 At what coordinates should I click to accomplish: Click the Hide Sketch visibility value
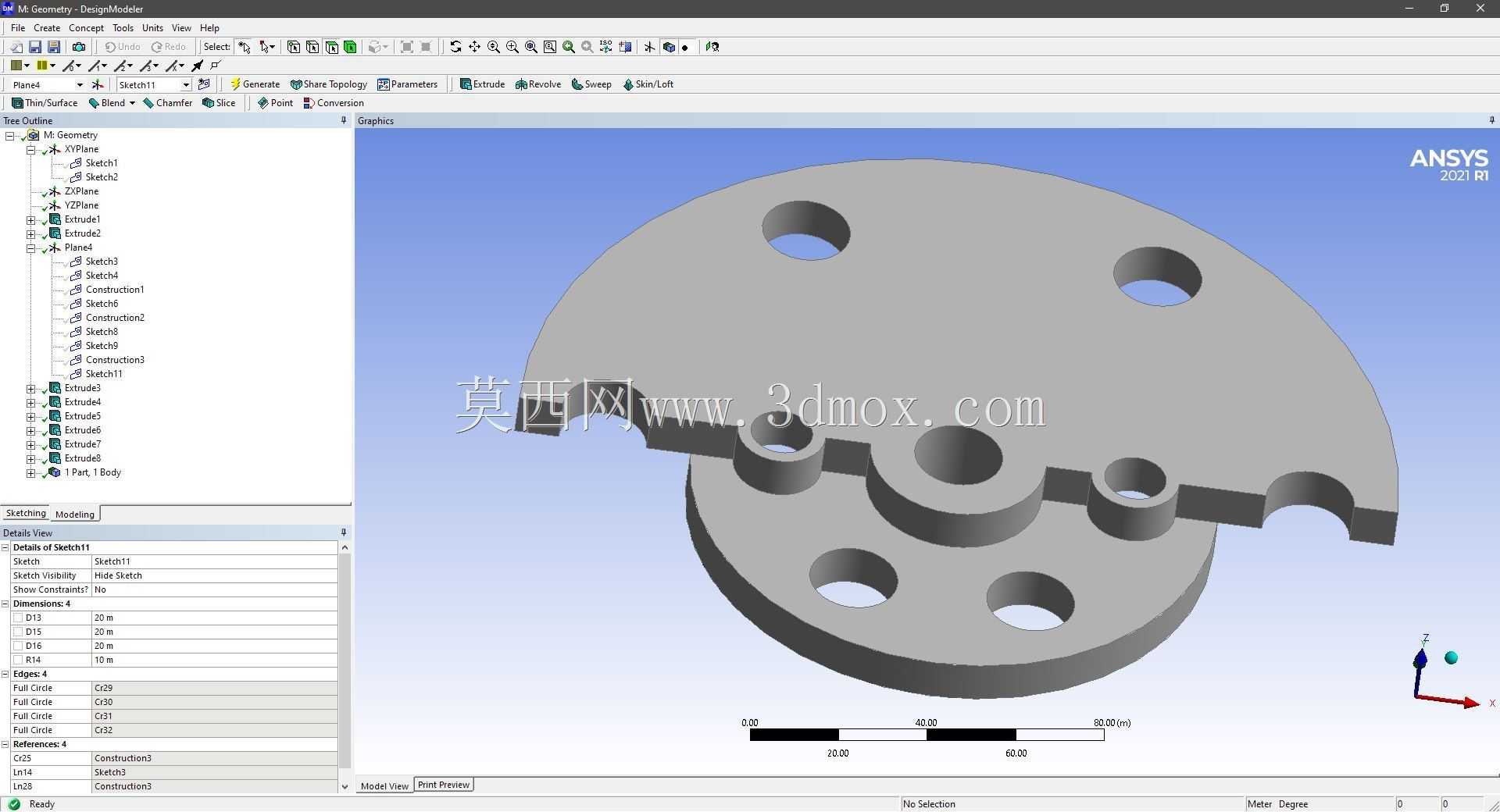(215, 575)
